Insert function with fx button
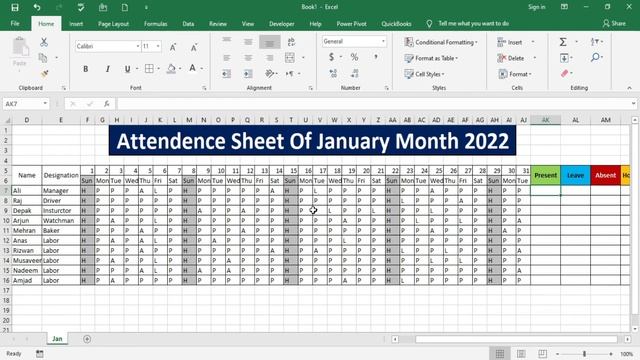The image size is (640, 360). (x=106, y=104)
